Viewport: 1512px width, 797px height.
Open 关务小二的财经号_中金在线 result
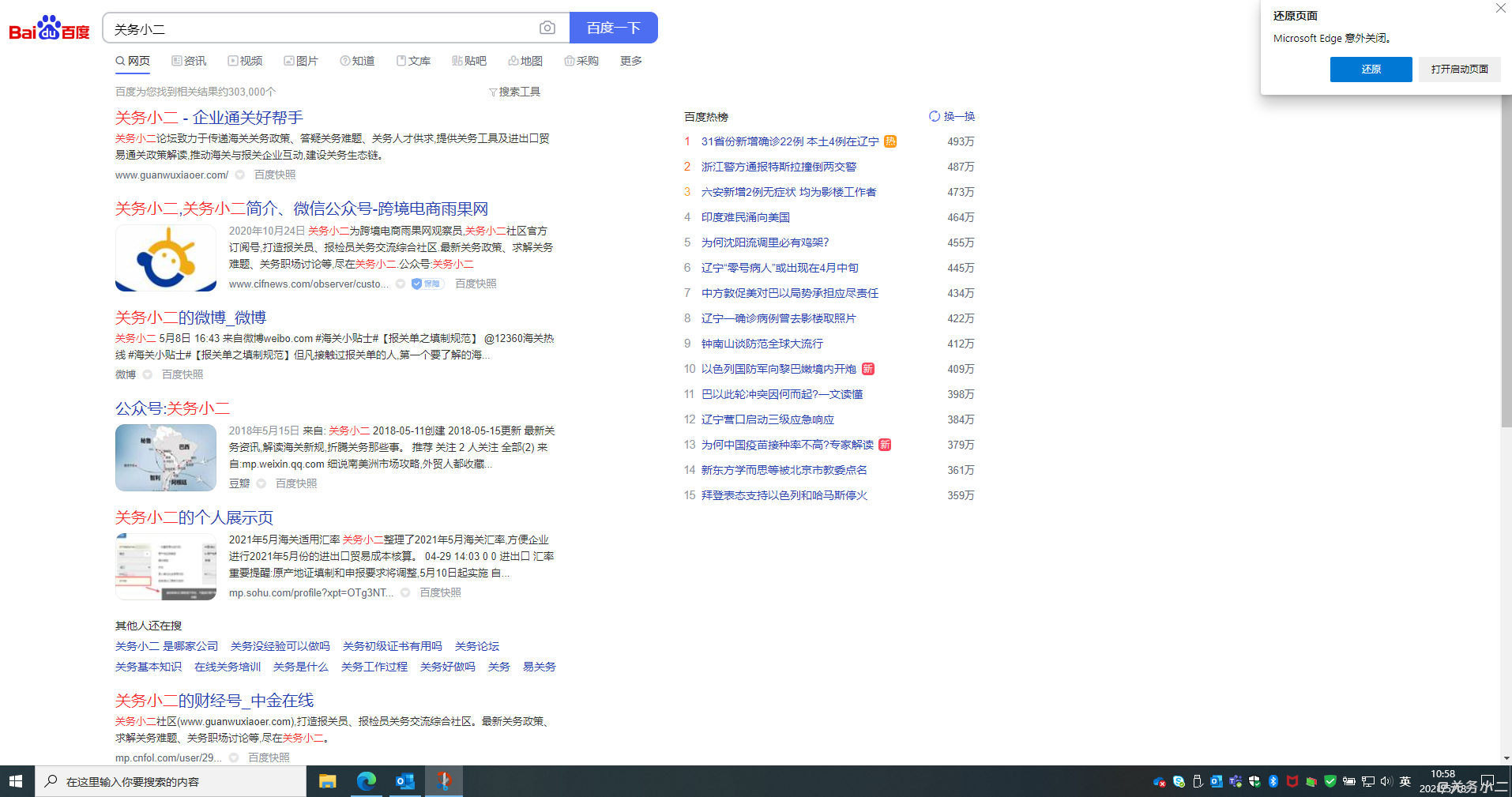214,701
